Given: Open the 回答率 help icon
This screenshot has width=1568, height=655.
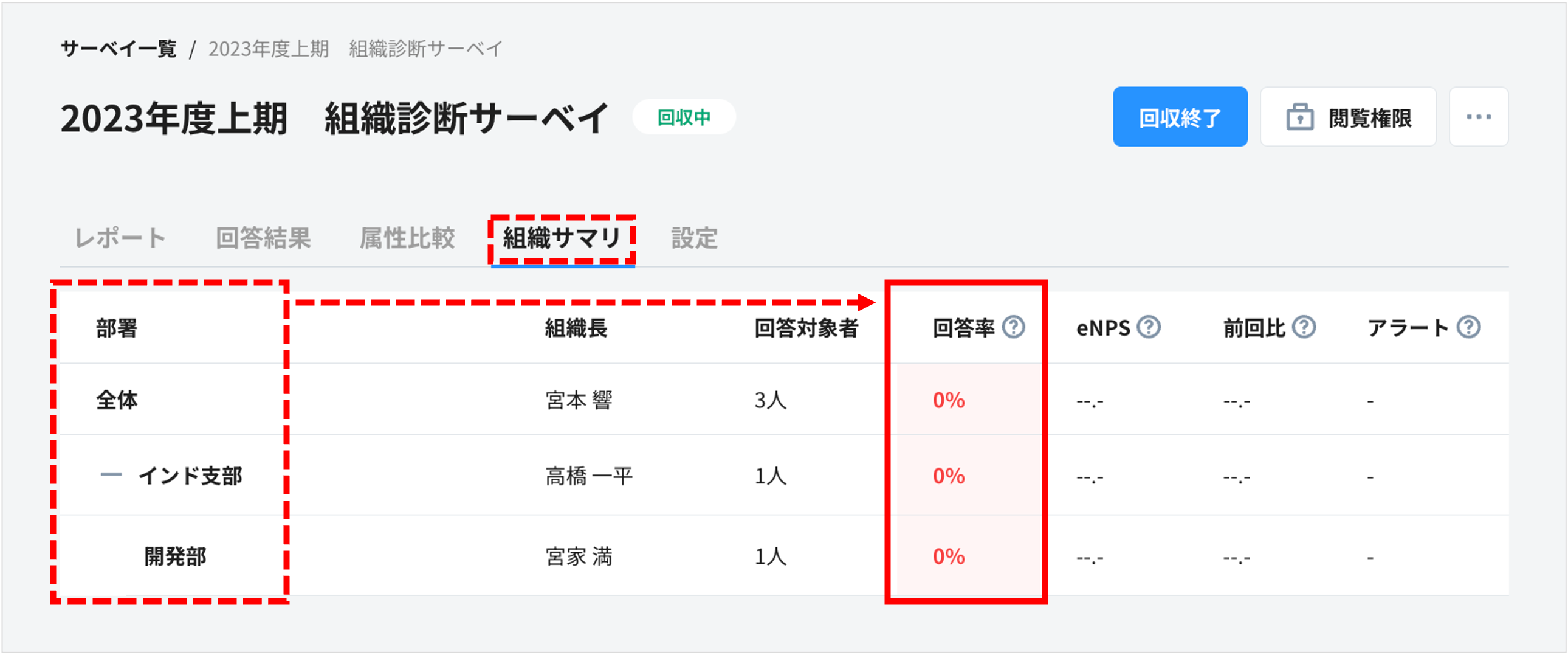Looking at the screenshot, I should 1013,327.
